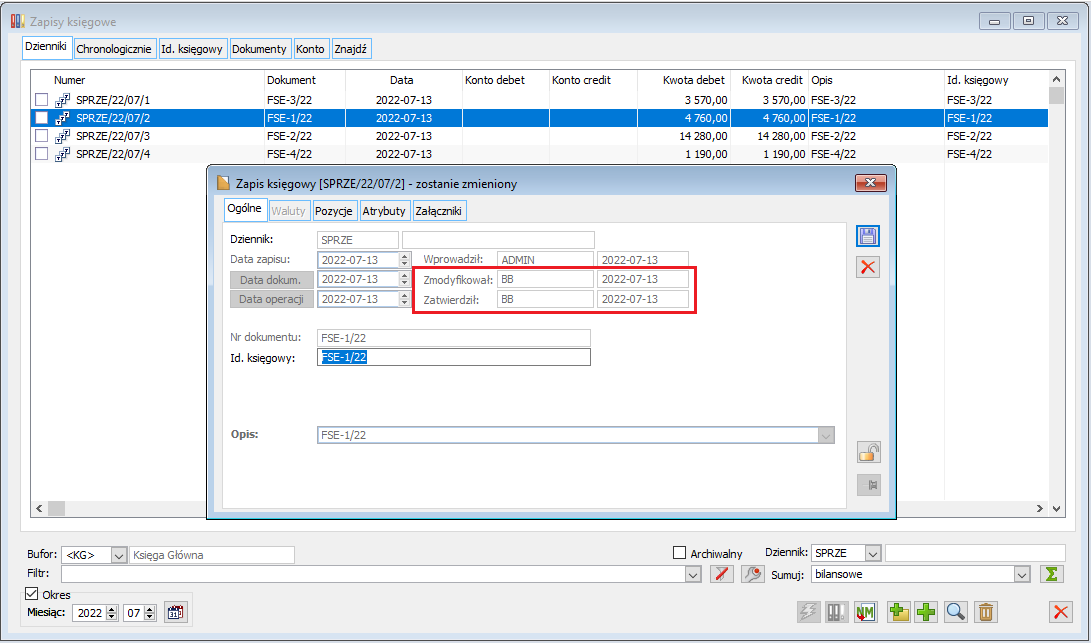Click the open padlock icon in the dialog
Viewport: 1091px width, 643px height.
[x=868, y=452]
